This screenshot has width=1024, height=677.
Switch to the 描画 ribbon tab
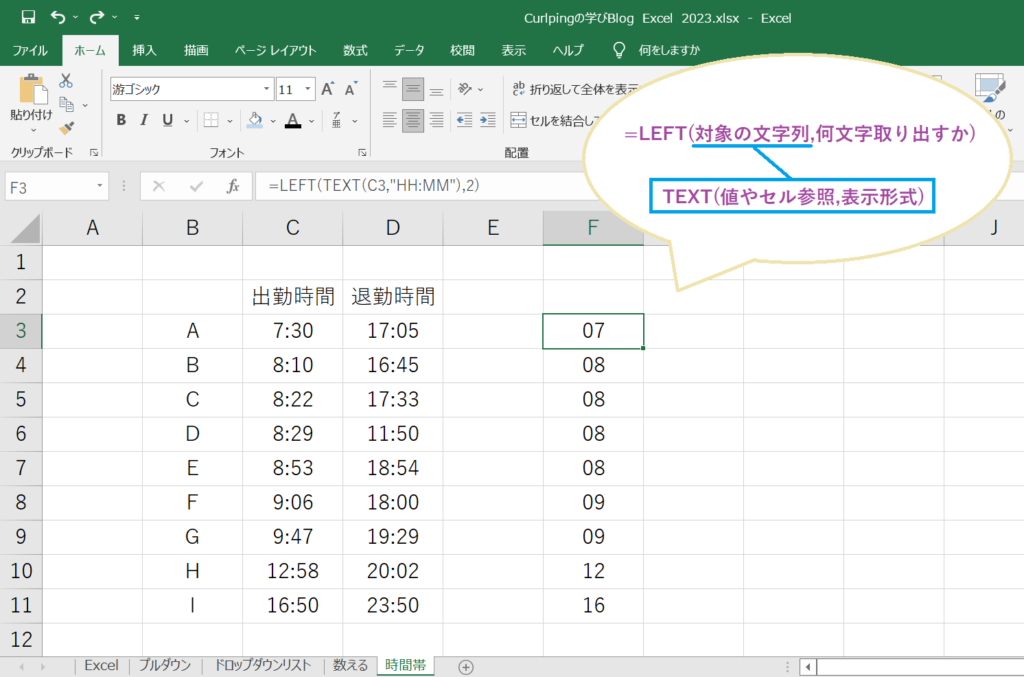point(196,50)
